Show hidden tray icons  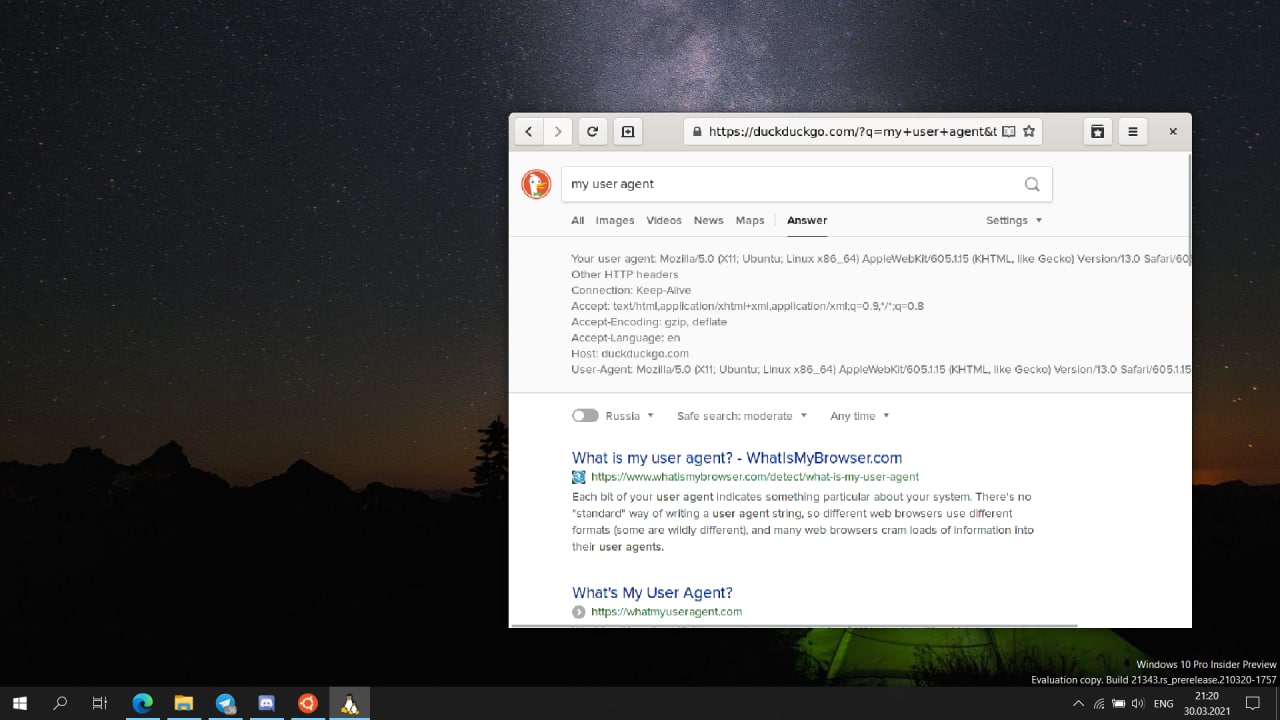[1078, 704]
